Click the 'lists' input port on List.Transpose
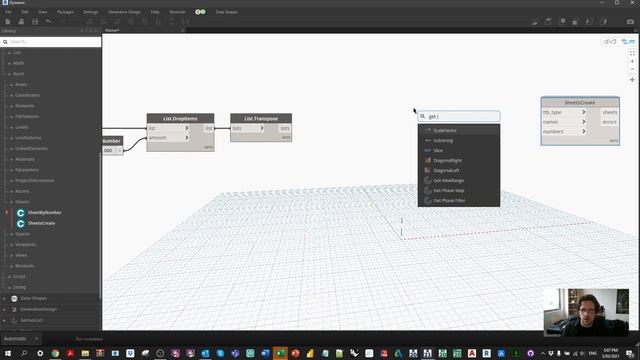Image resolution: width=640 pixels, height=360 pixels. tap(248, 128)
